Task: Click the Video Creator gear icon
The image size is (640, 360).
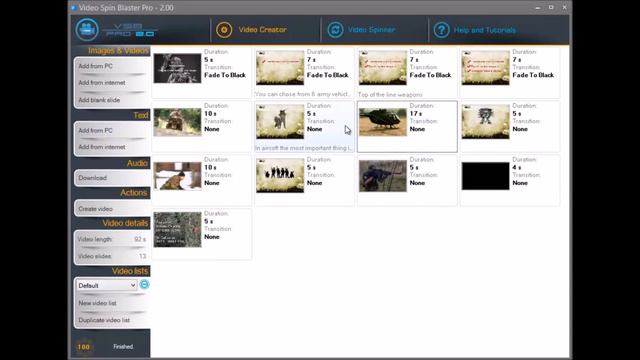Action: [224, 30]
